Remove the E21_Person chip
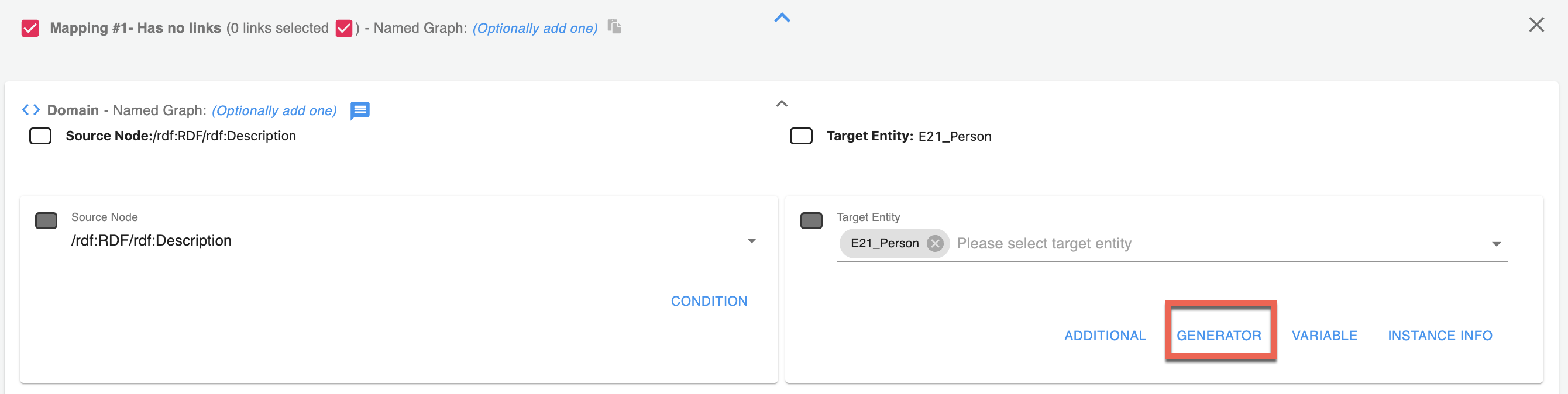Viewport: 1568px width, 394px height. [934, 244]
